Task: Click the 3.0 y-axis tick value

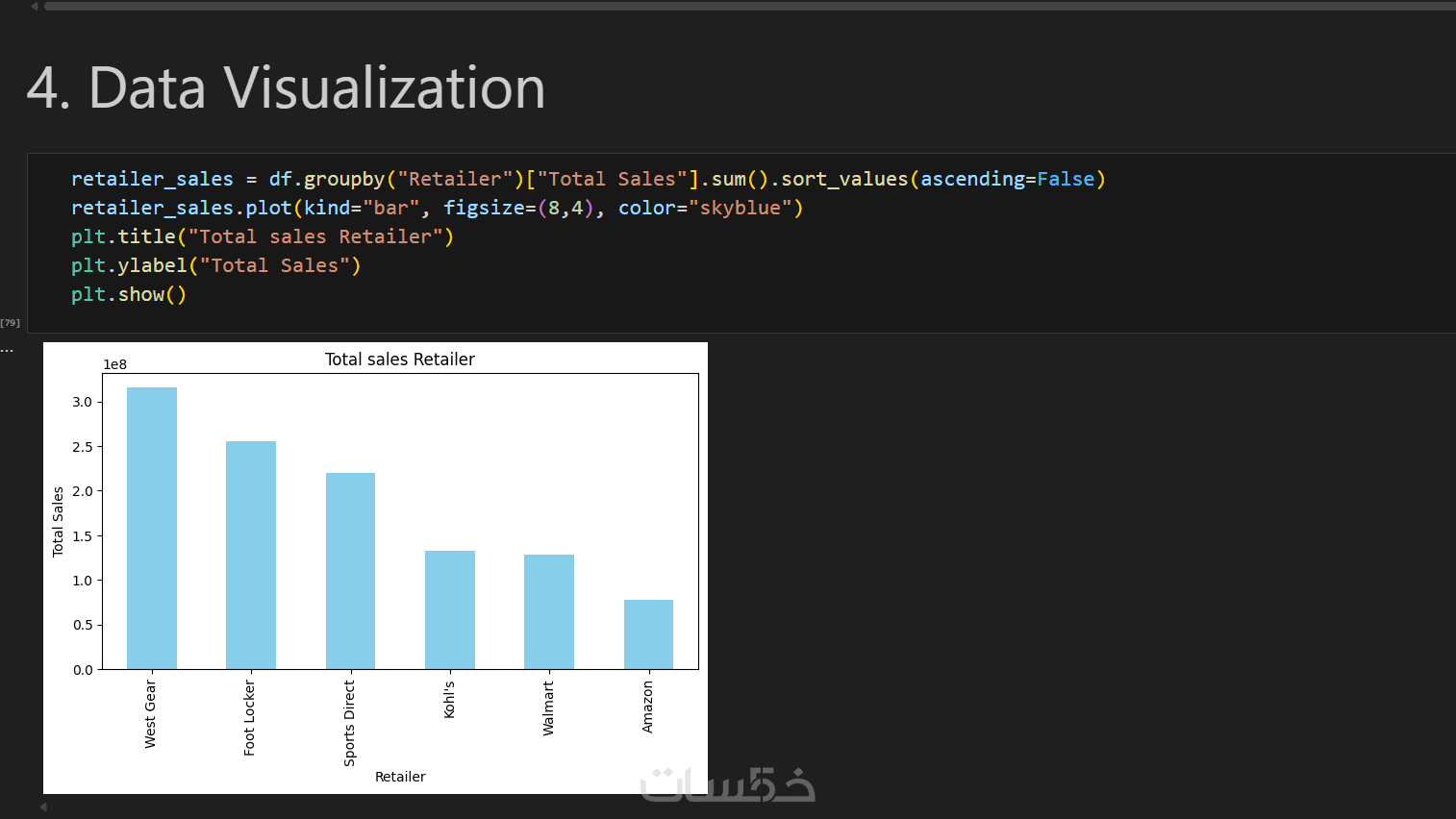Action: 83,402
